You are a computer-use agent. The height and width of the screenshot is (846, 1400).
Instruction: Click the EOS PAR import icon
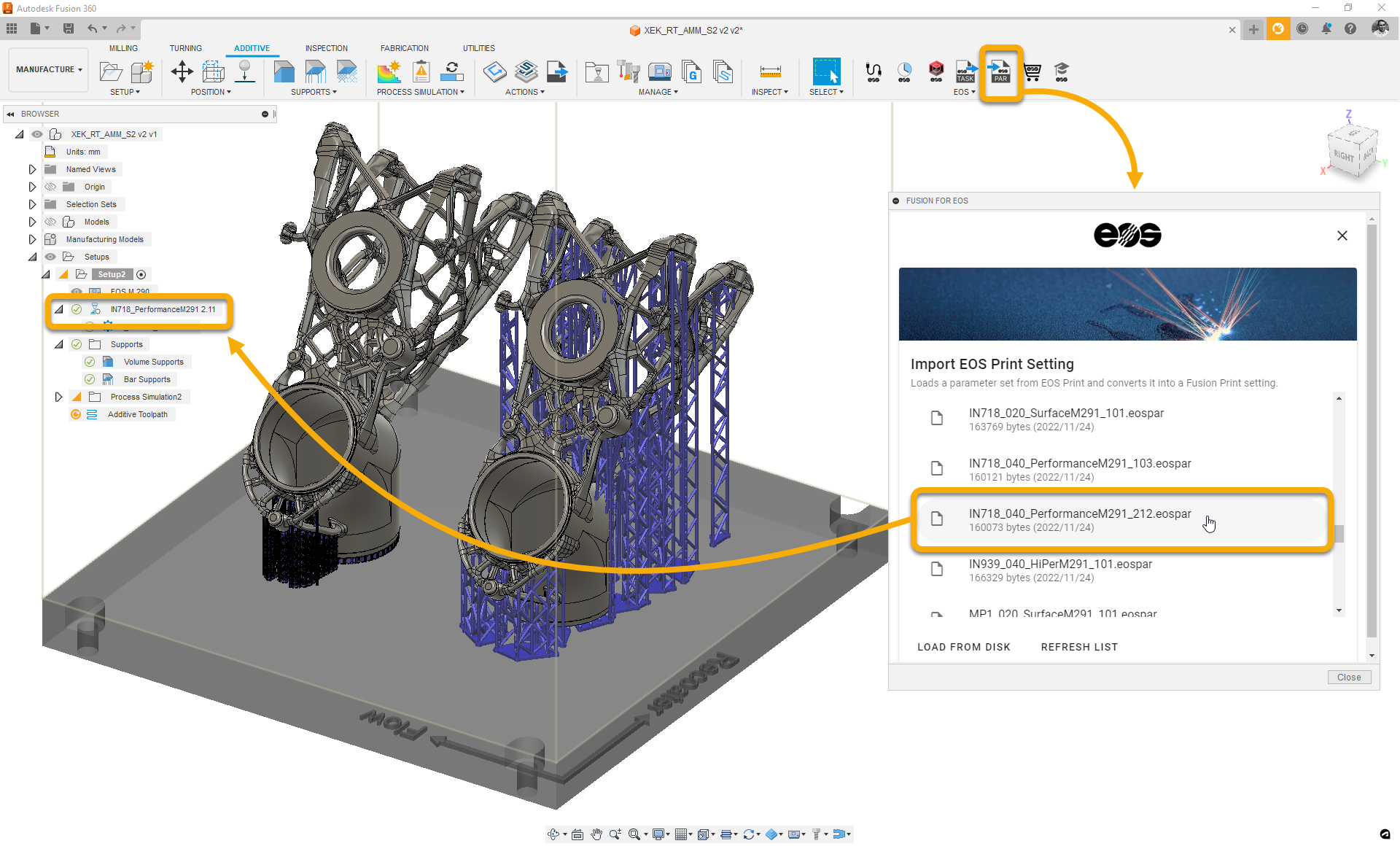(1000, 72)
